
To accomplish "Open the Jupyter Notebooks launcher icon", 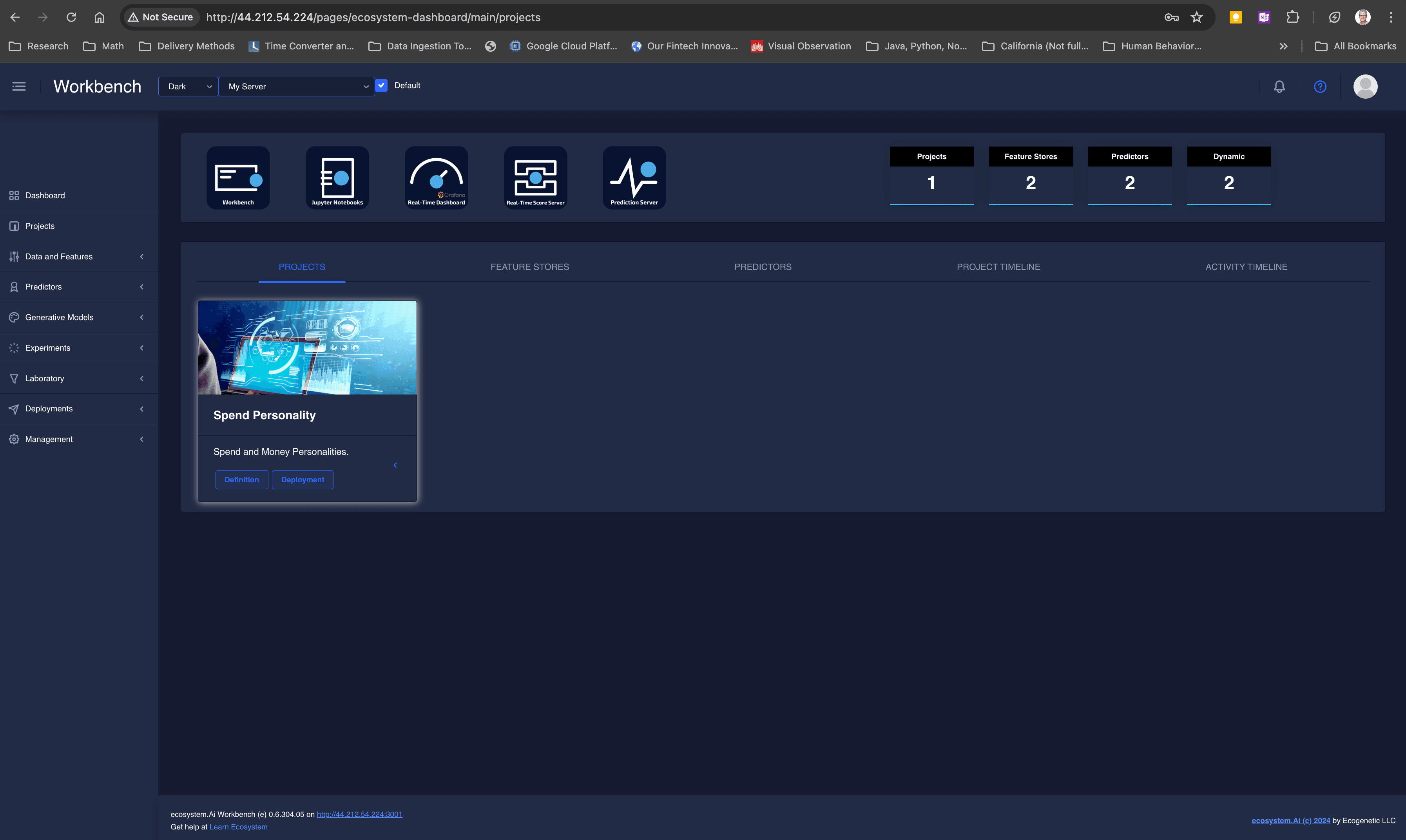I will (337, 178).
